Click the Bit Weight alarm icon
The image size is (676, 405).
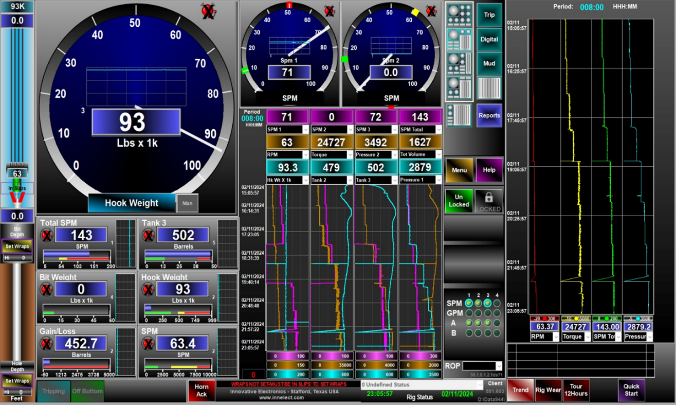tap(47, 290)
